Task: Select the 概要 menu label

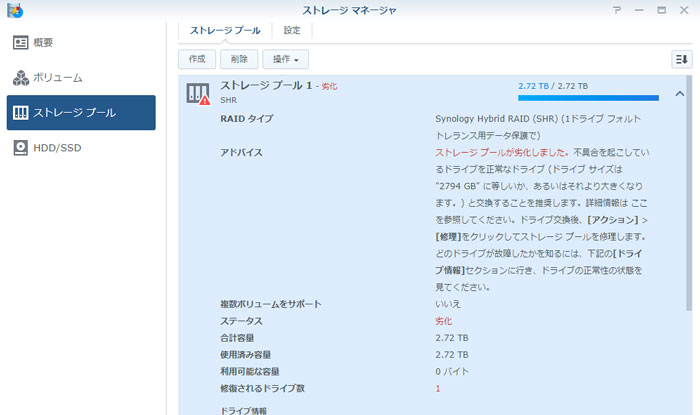Action: click(x=43, y=42)
